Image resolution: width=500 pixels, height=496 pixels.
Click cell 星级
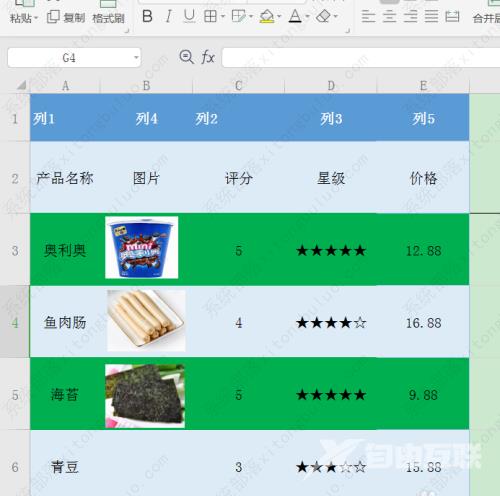pos(331,178)
